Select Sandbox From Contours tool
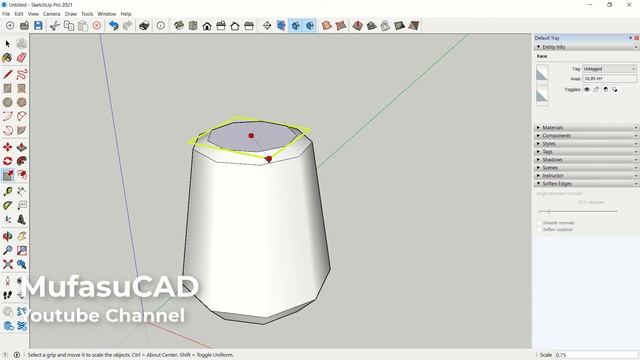 click(x=327, y=26)
